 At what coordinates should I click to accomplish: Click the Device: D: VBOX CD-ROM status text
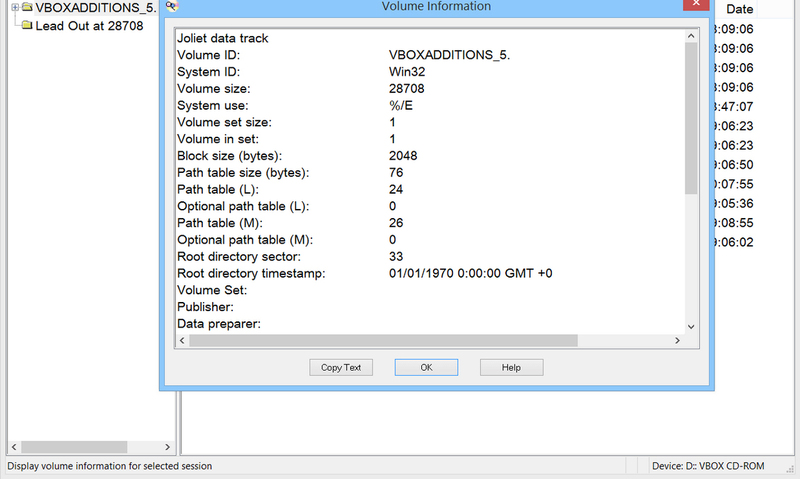coord(708,466)
